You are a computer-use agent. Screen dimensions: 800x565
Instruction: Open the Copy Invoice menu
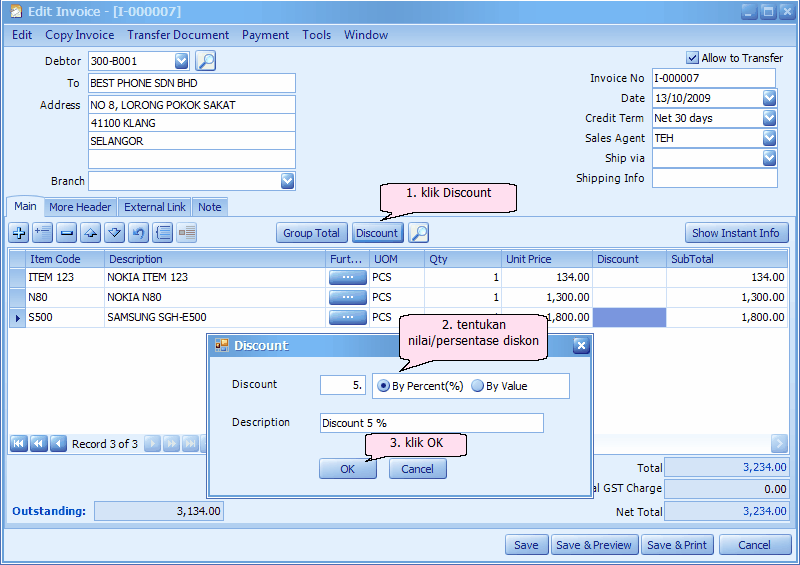point(80,35)
